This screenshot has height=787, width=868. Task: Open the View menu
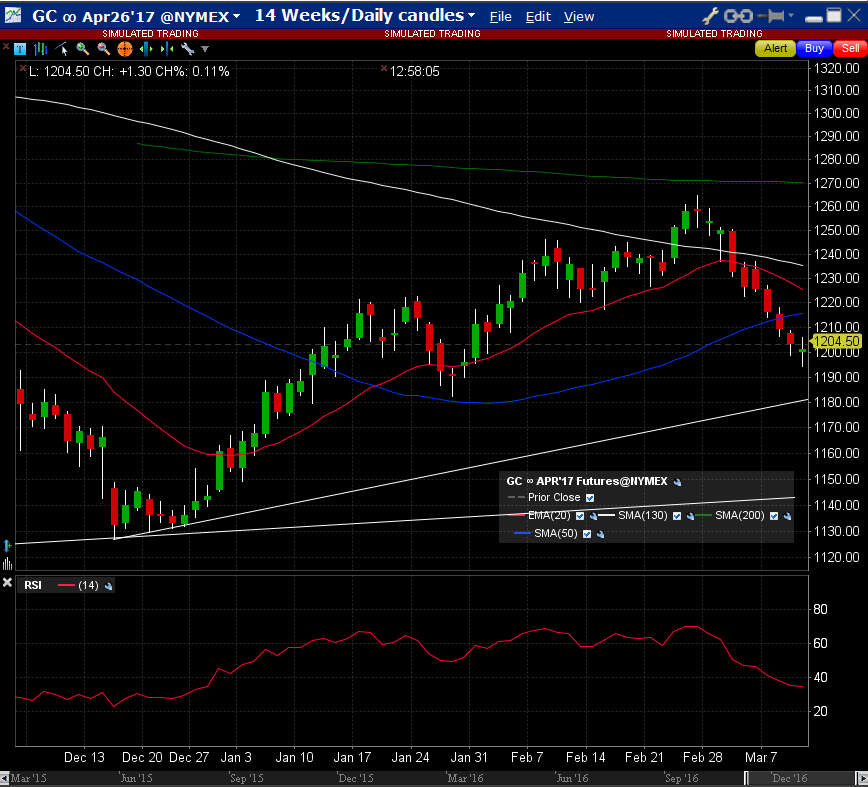click(x=578, y=17)
